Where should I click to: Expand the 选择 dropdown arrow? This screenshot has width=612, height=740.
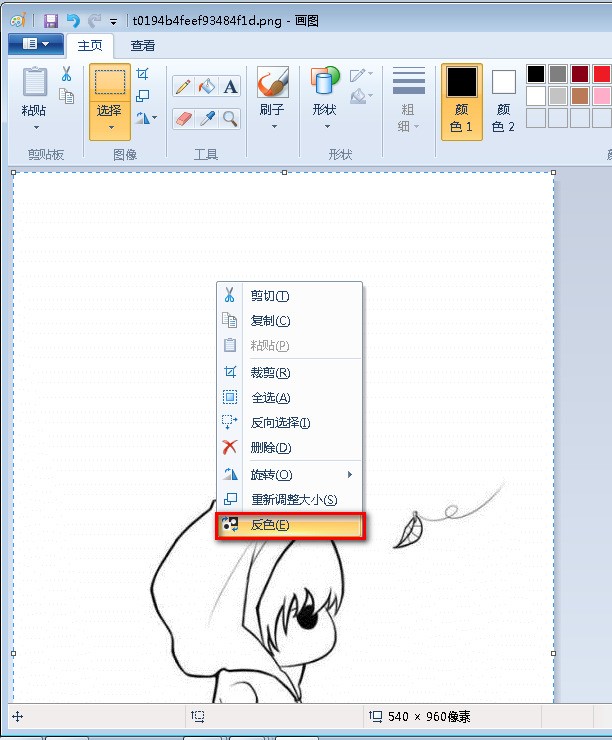pos(111,127)
